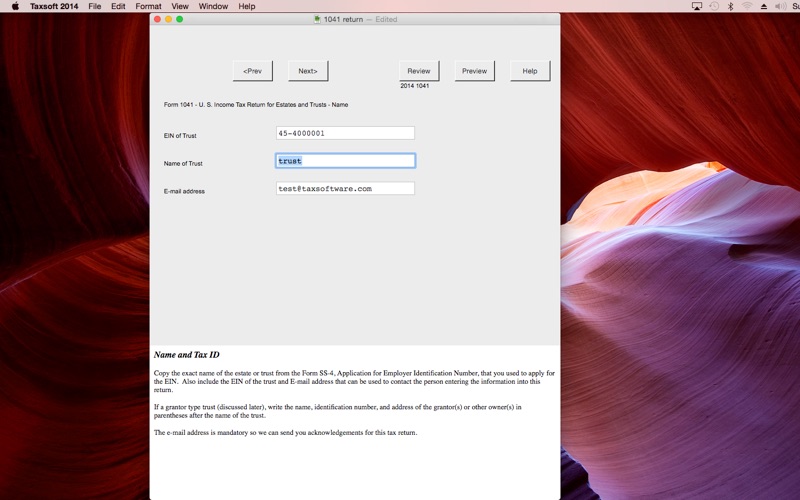Click the <Prev button
Screen dimensions: 800x500
[253, 71]
